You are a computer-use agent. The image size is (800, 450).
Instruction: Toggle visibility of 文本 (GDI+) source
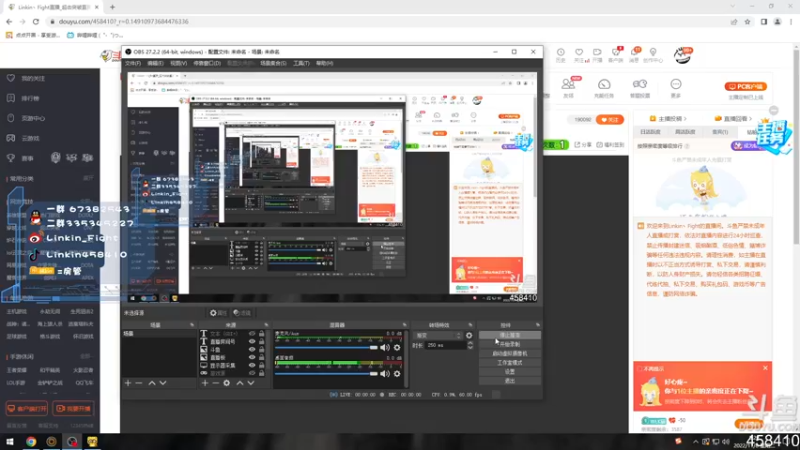[x=252, y=334]
